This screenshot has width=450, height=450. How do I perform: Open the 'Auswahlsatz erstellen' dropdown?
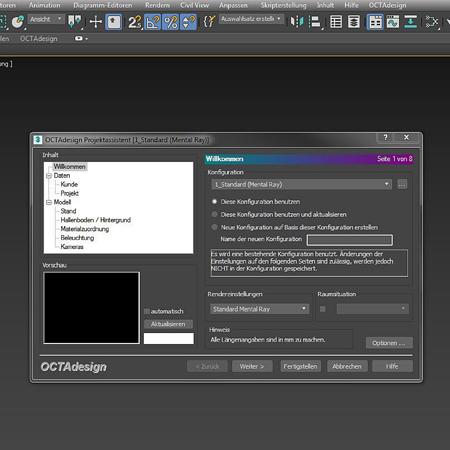pos(252,19)
